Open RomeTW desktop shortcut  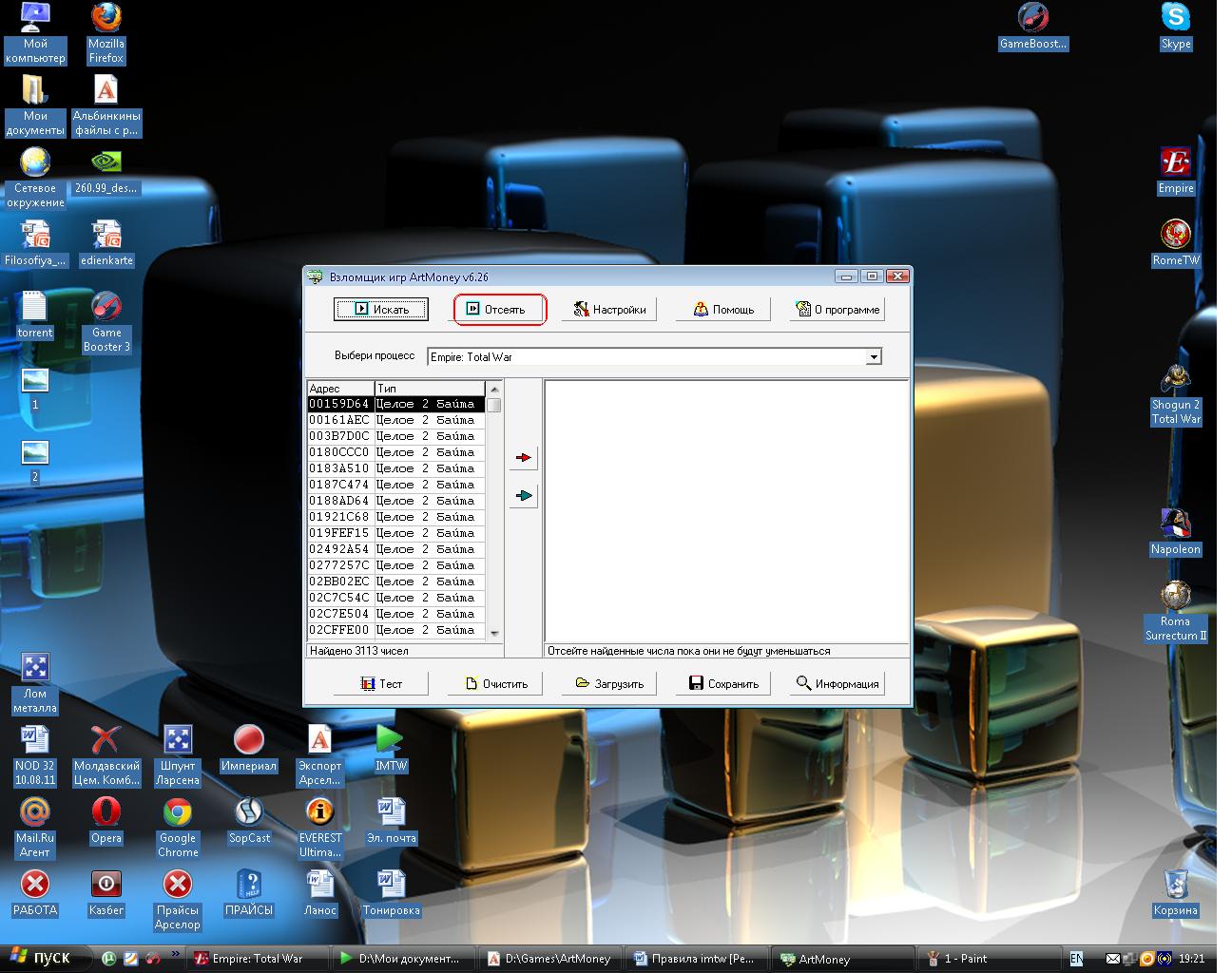pyautogui.click(x=1176, y=242)
